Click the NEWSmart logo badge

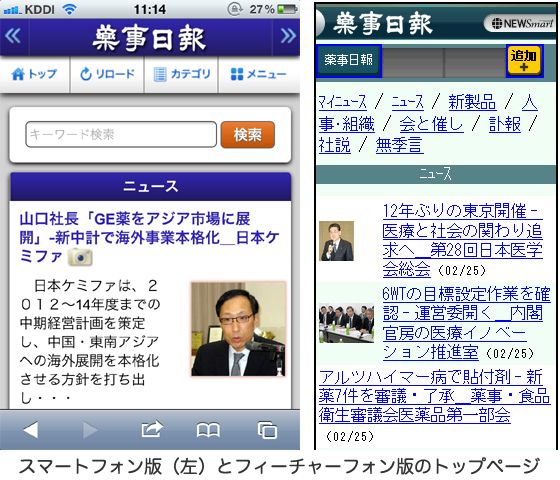coord(521,24)
